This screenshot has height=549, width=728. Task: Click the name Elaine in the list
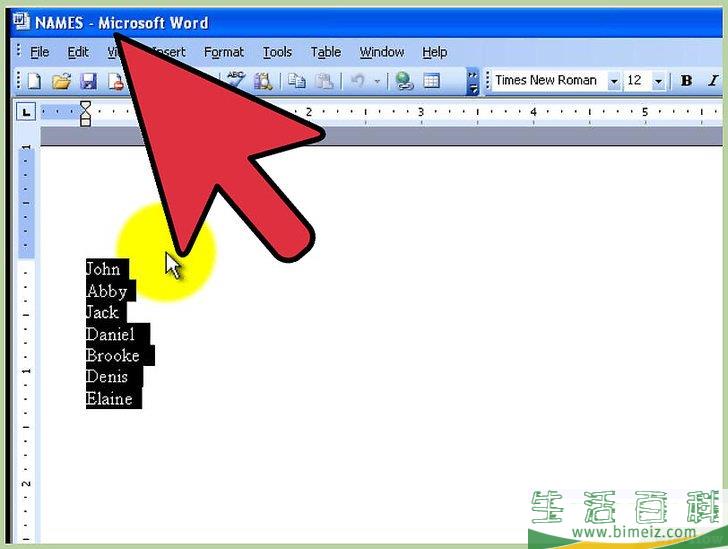pyautogui.click(x=109, y=399)
